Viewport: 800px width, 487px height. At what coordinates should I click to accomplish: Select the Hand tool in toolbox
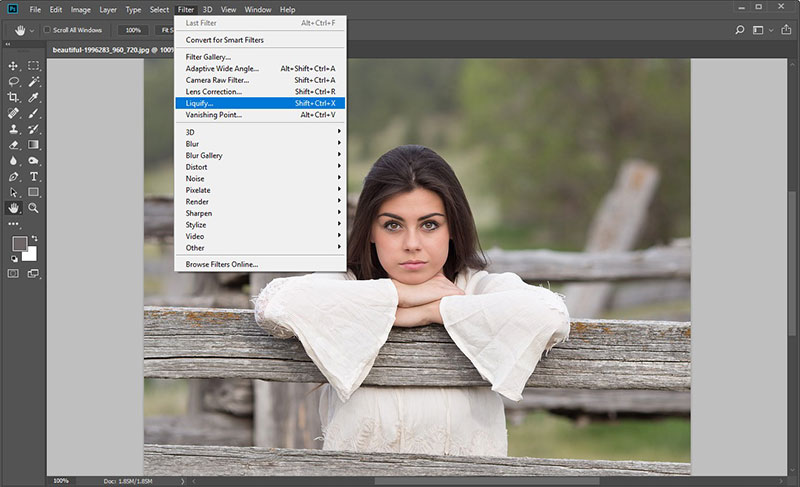13,208
